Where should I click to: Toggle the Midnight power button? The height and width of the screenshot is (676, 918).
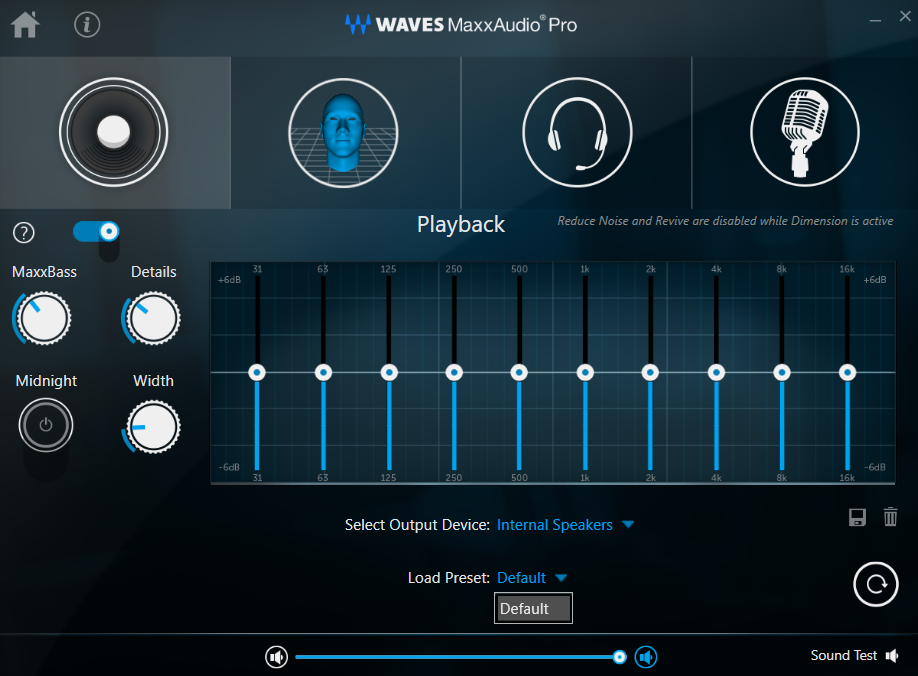coord(46,425)
